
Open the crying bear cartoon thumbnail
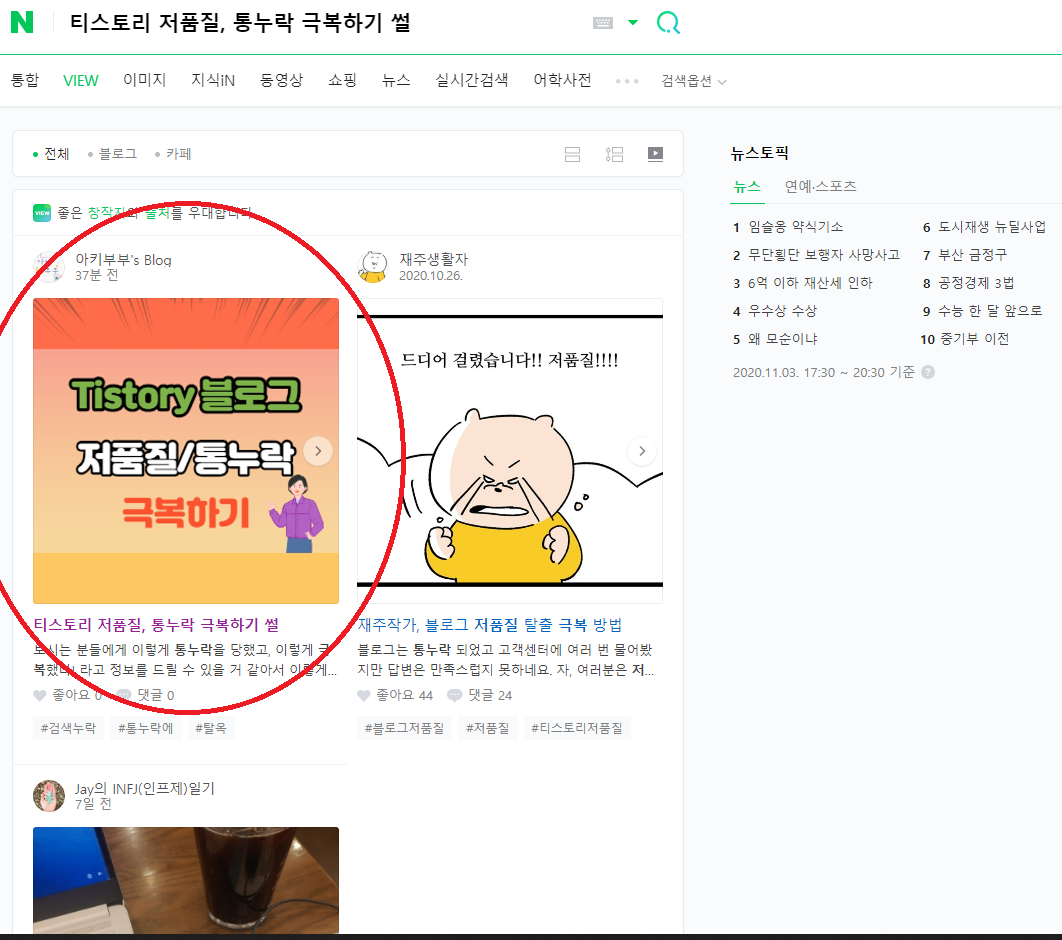[509, 450]
